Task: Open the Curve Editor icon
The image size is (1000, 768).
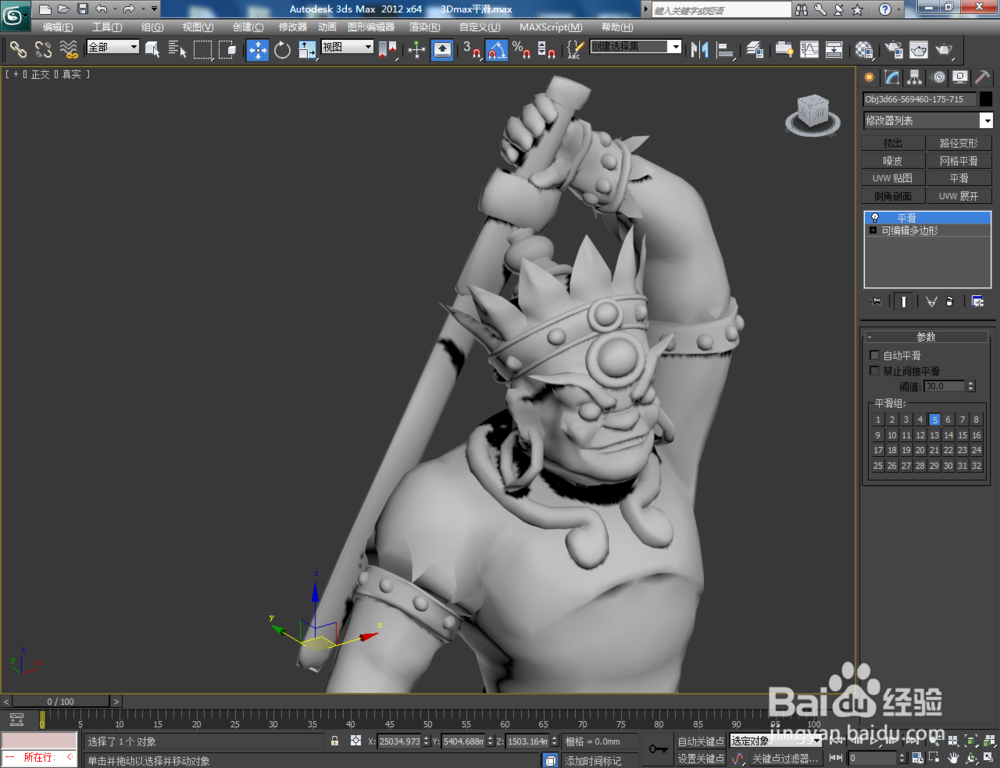Action: tap(809, 50)
